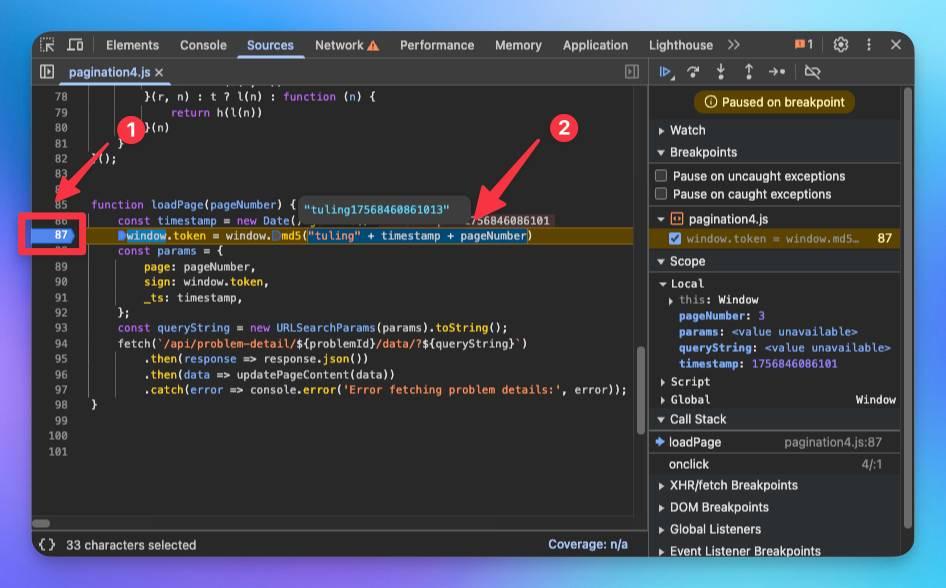Screen dimensions: 946x588
Task: Activate the inspect element picker icon
Action: pos(47,45)
